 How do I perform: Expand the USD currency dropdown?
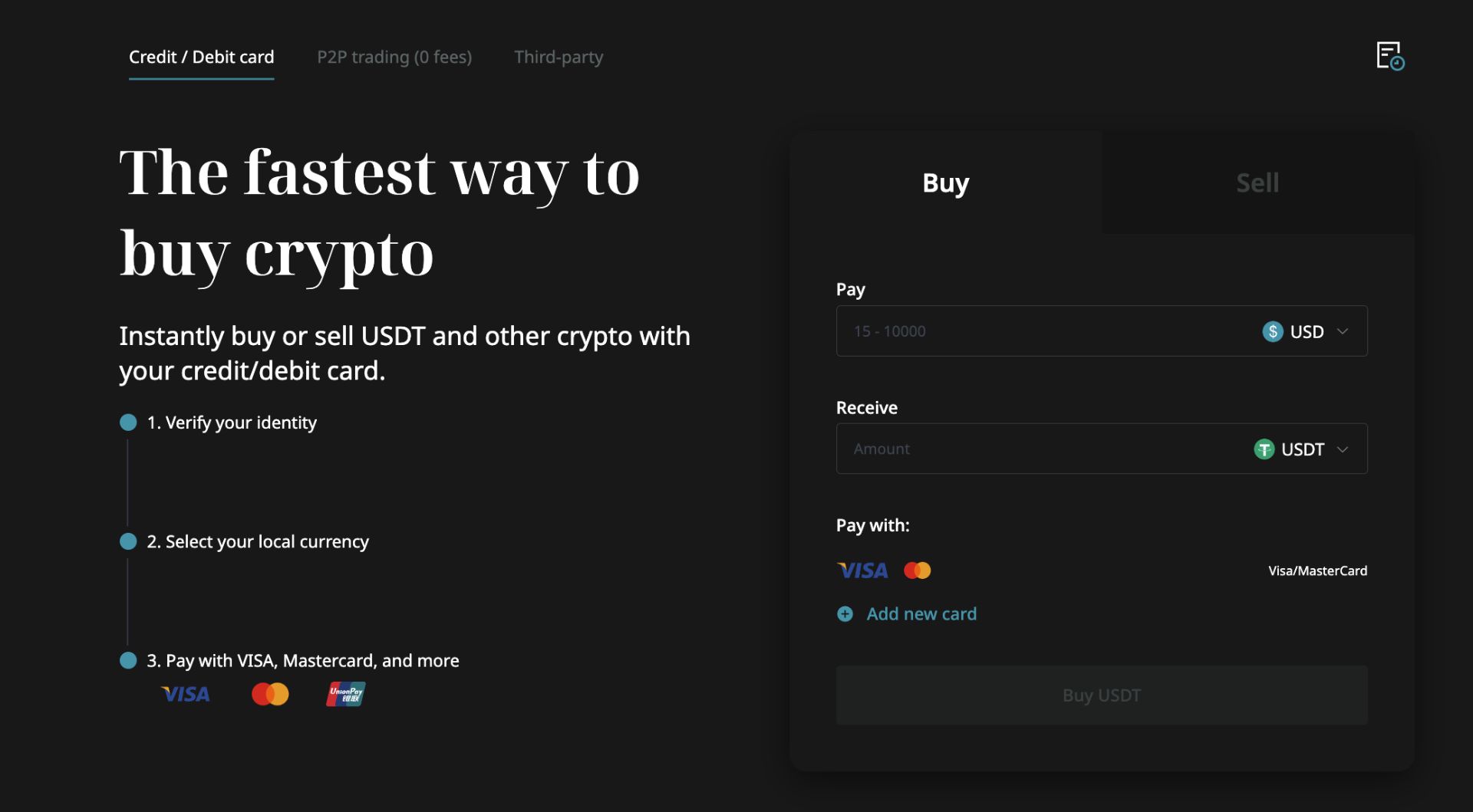pyautogui.click(x=1306, y=331)
